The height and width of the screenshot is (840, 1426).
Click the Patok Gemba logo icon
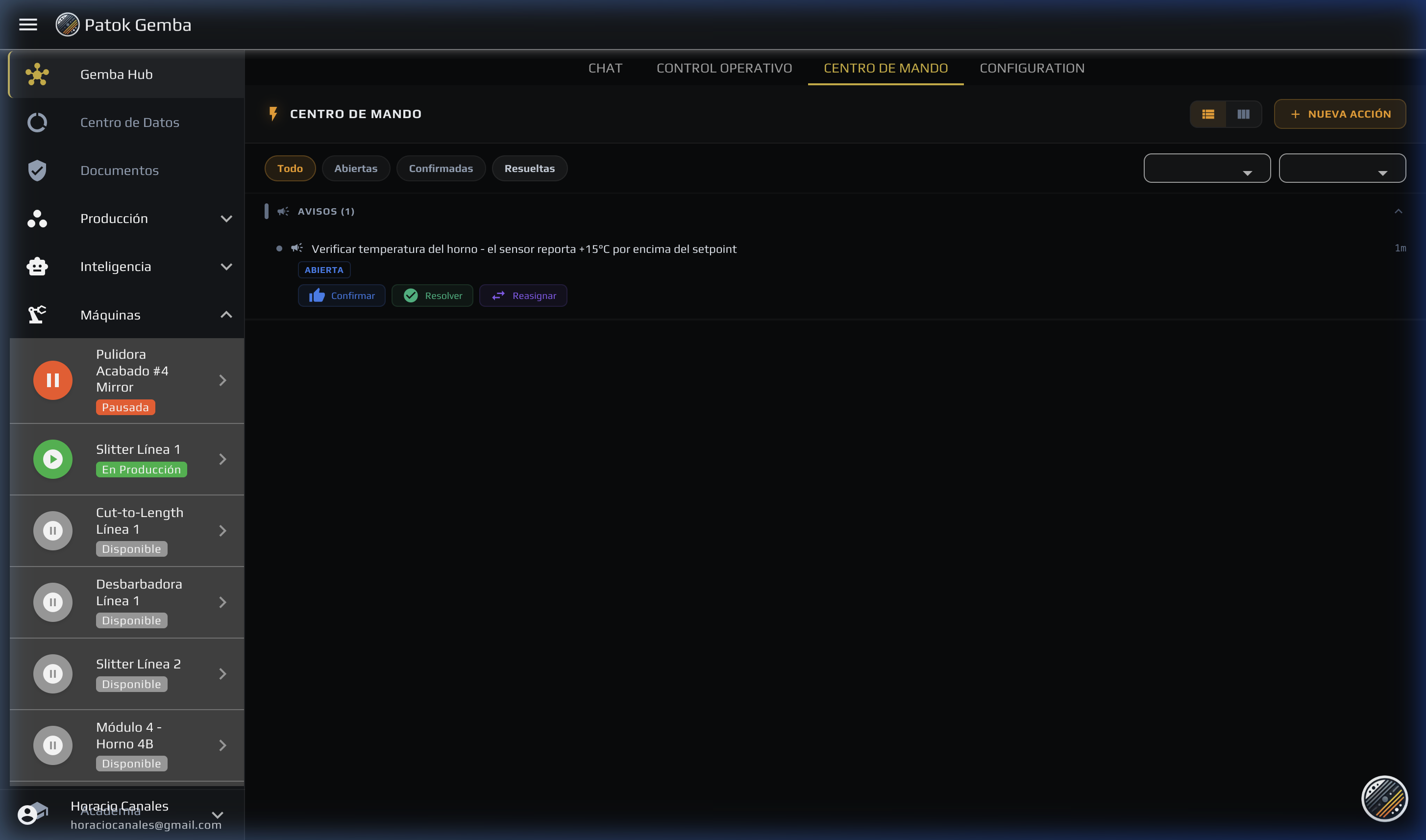(67, 25)
